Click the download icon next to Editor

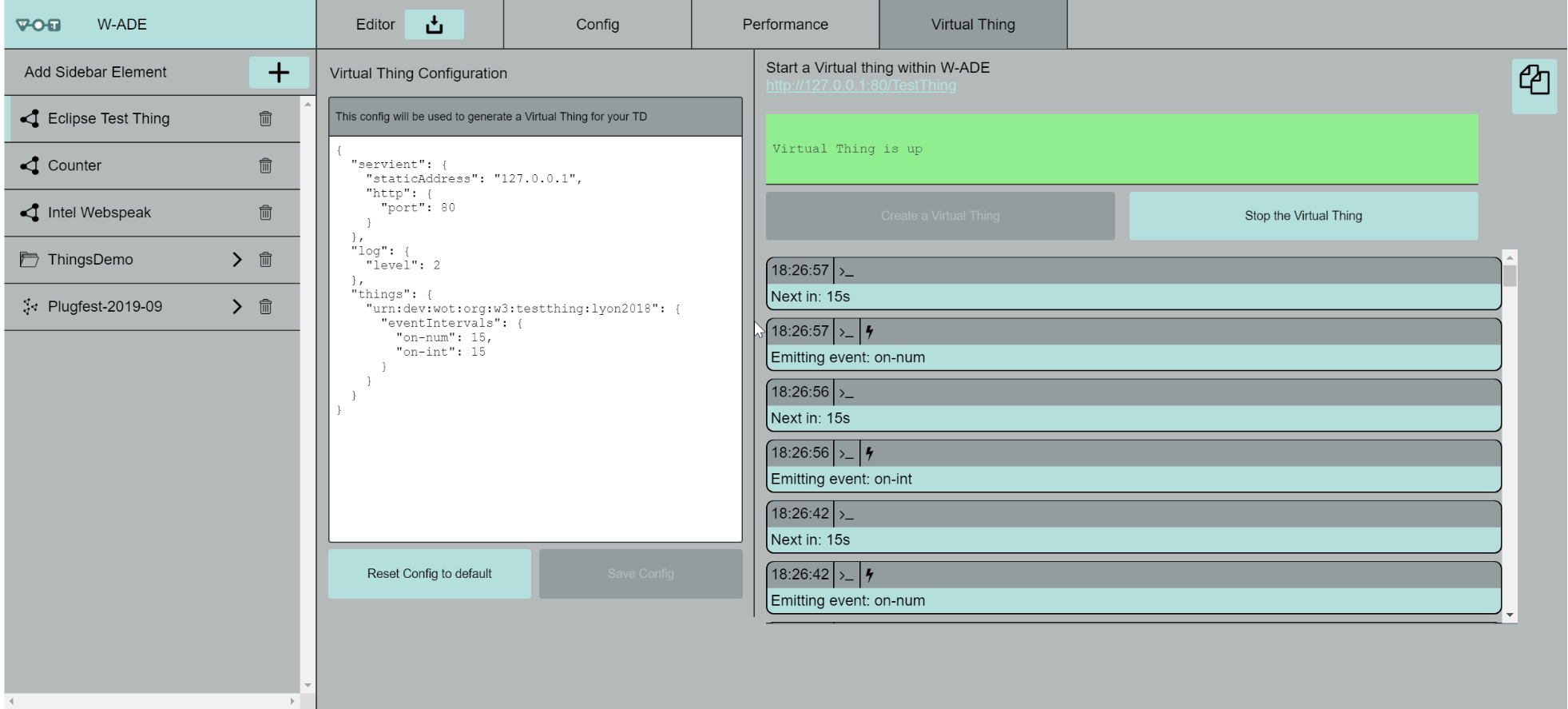coord(434,25)
